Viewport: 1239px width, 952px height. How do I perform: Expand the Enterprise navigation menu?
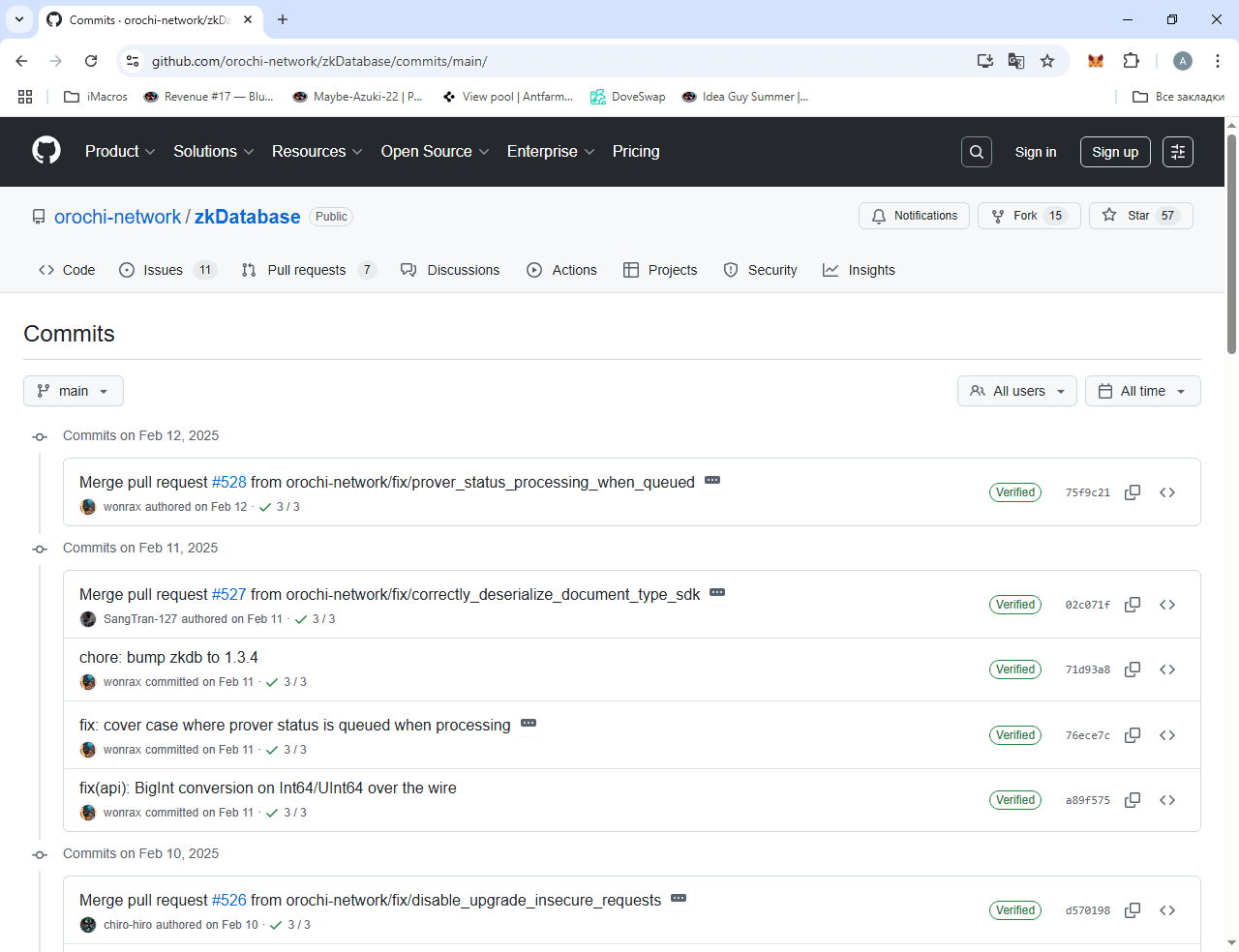(x=551, y=151)
